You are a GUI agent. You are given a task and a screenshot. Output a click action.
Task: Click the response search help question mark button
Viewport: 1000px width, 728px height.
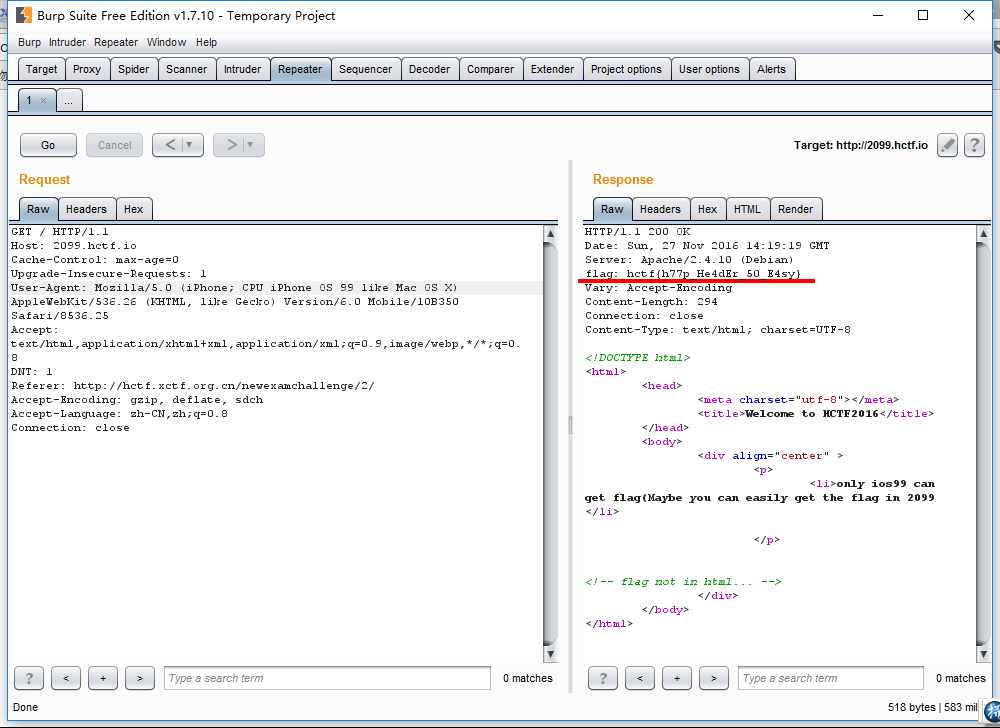point(603,678)
